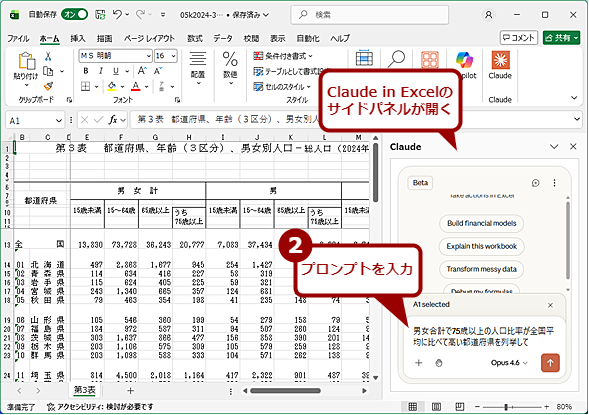Click the horizontal scrollbar thumb
This screenshot has width=589, height=415.
pyautogui.click(x=285, y=391)
